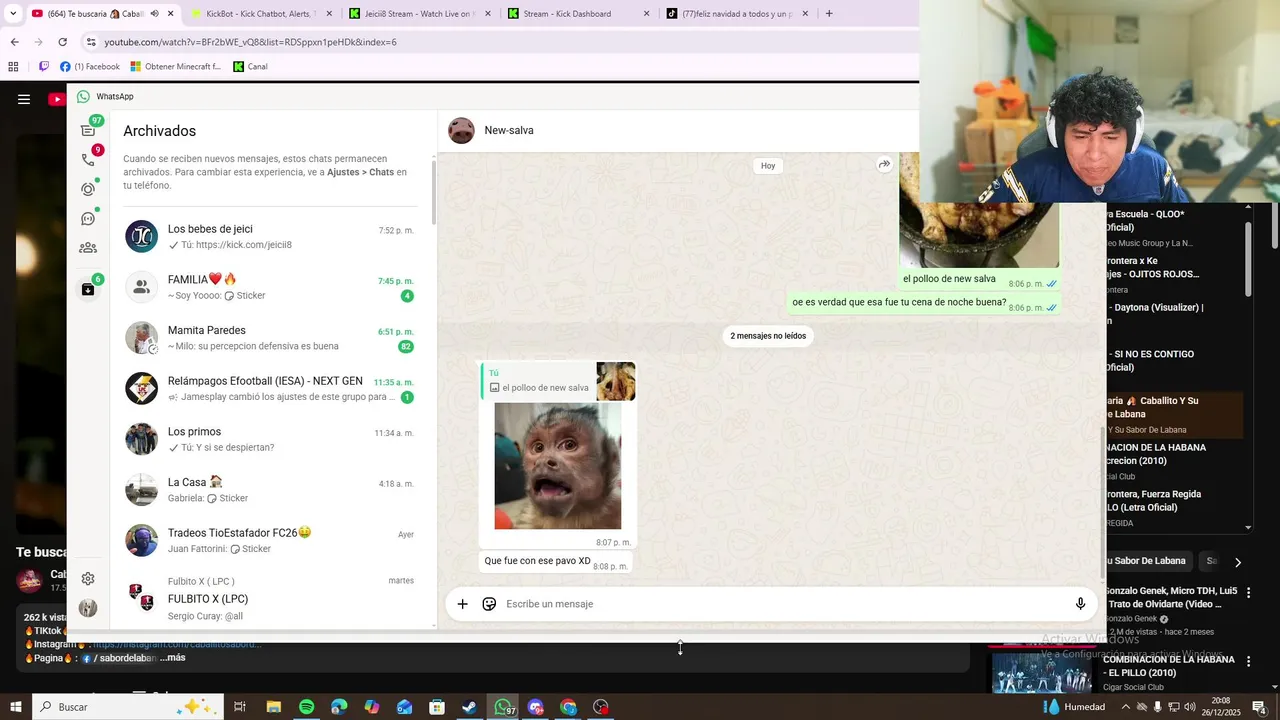Open Spotify from the taskbar

(x=306, y=707)
